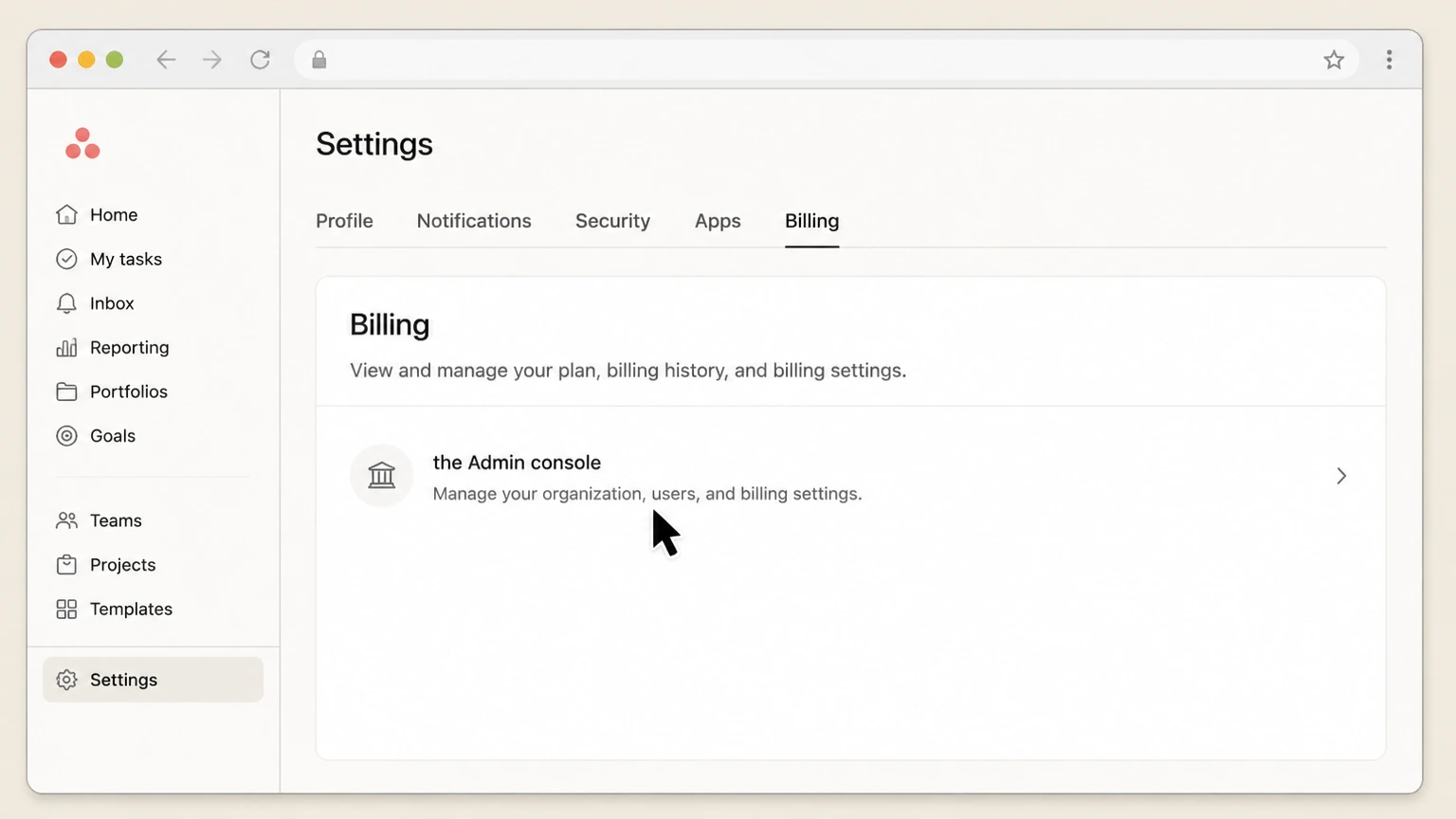Expand the Admin console row chevron
The width and height of the screenshot is (1456, 819).
click(x=1341, y=476)
